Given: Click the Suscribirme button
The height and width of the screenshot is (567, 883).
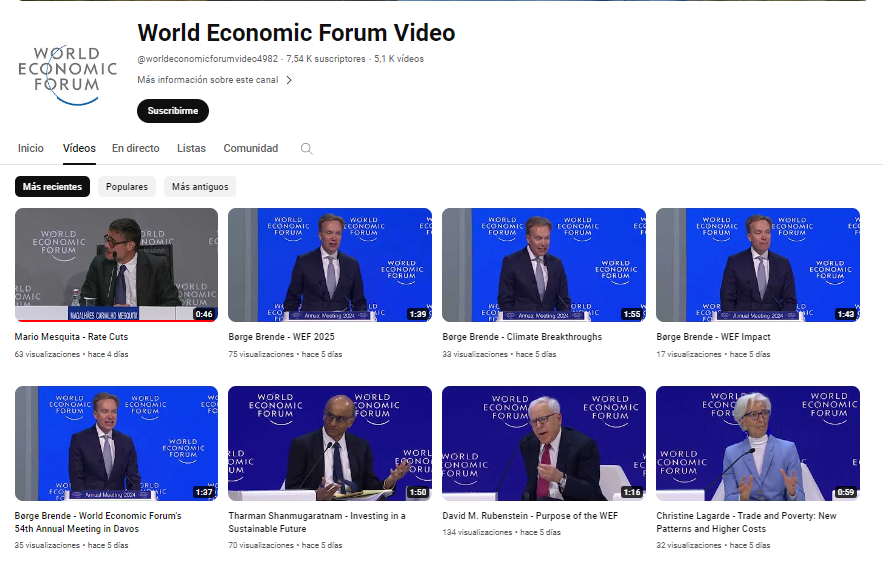Looking at the screenshot, I should [173, 111].
